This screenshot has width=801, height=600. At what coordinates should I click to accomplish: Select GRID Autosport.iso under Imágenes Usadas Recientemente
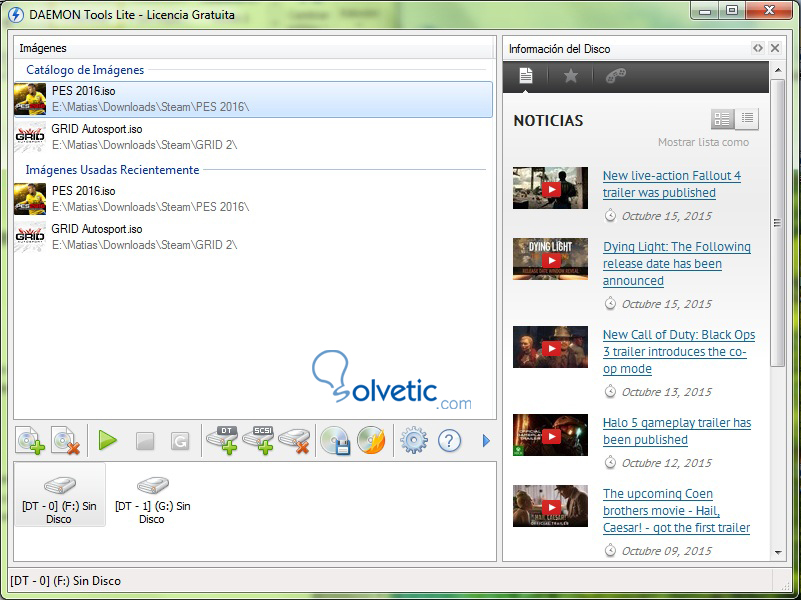(253, 237)
